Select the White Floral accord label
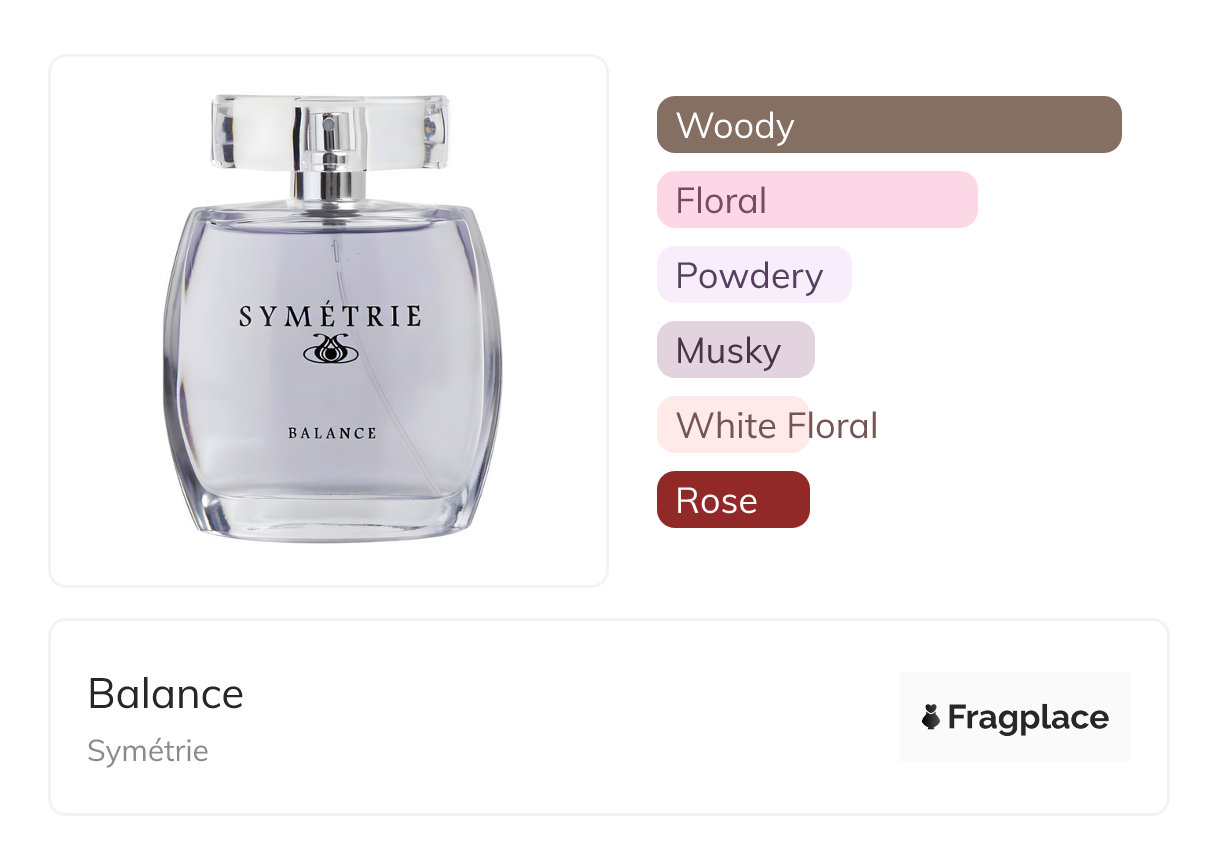The image size is (1218, 864). [776, 425]
